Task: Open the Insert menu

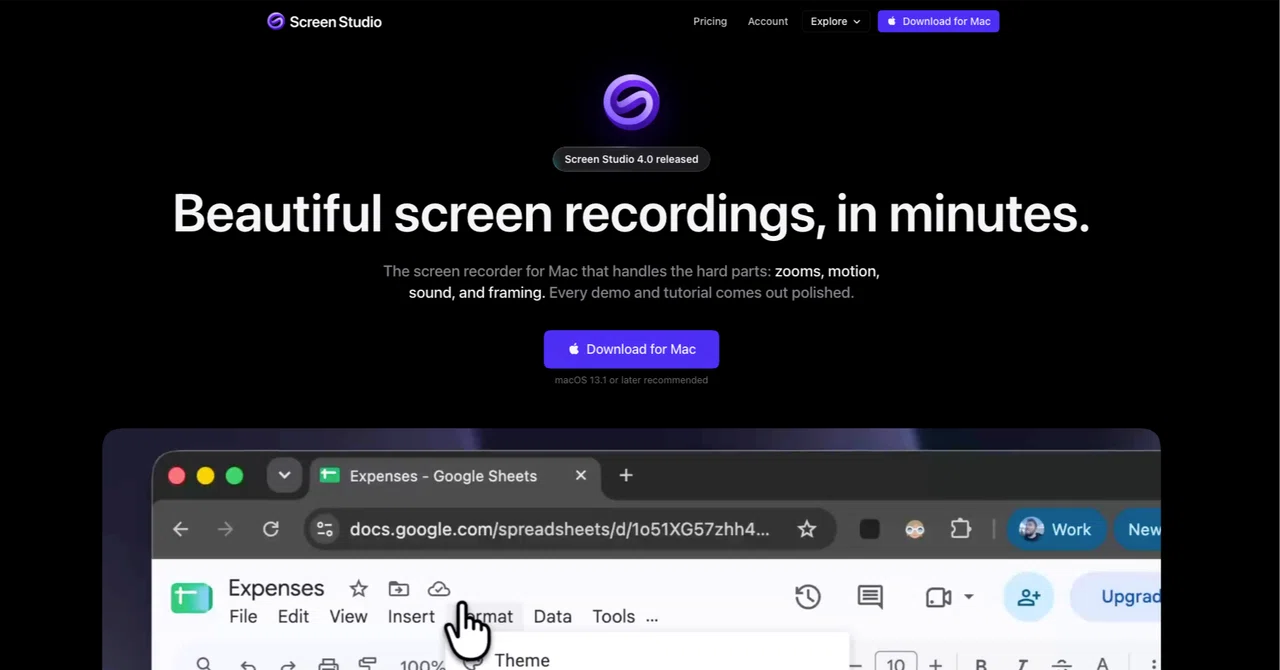Action: coord(411,616)
